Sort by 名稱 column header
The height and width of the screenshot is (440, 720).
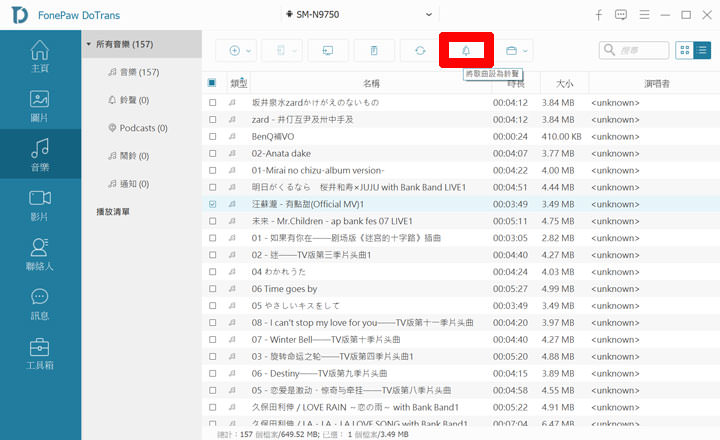tap(371, 83)
